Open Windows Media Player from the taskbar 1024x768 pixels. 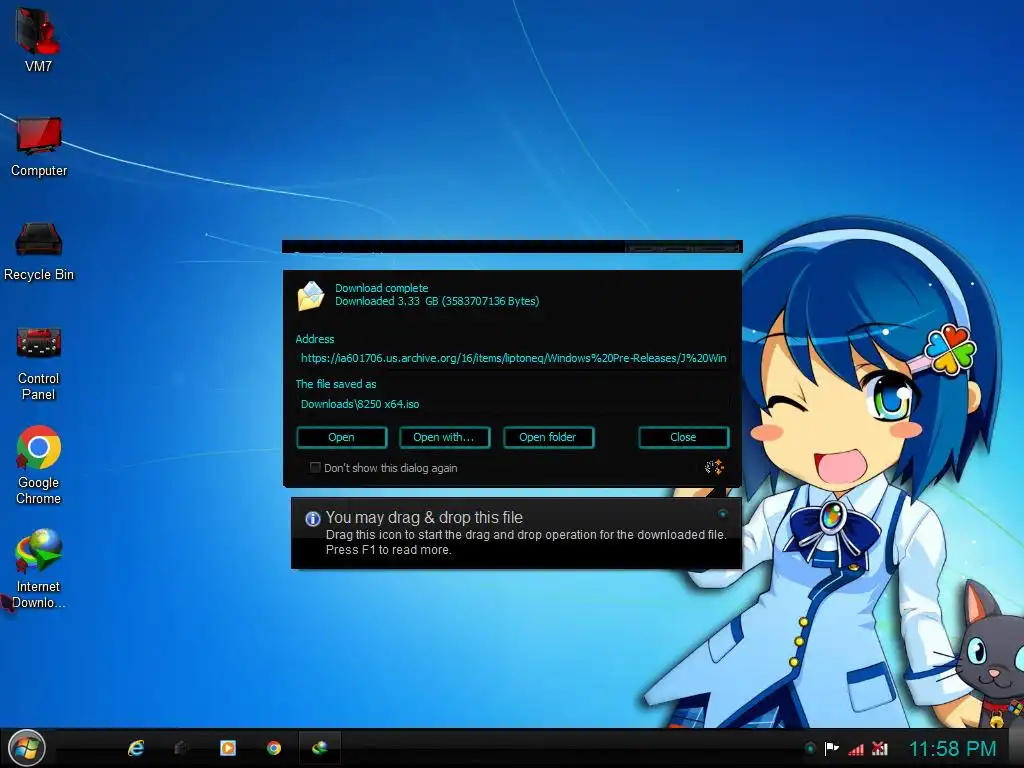[x=228, y=748]
